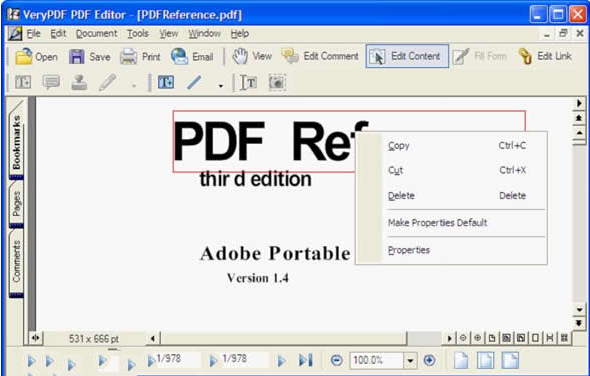Click the Print toolbar icon
This screenshot has width=590, height=376.
pos(128,57)
